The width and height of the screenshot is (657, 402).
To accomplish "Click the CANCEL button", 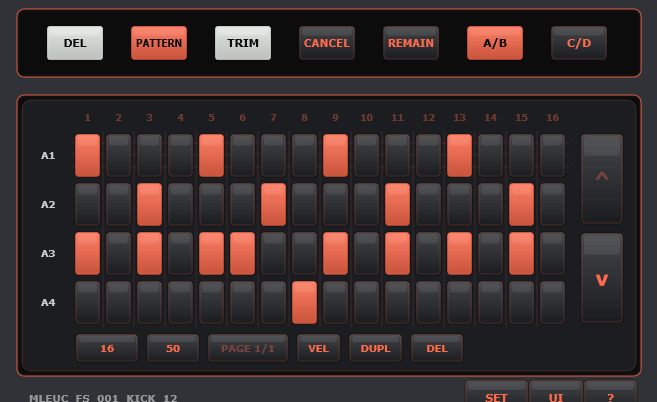I will 327,43.
